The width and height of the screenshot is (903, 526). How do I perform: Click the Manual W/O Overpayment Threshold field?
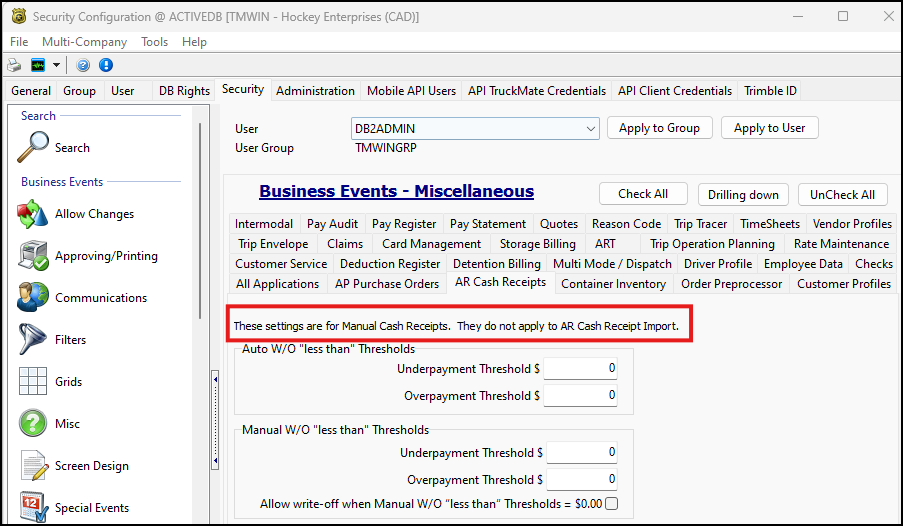click(x=580, y=480)
